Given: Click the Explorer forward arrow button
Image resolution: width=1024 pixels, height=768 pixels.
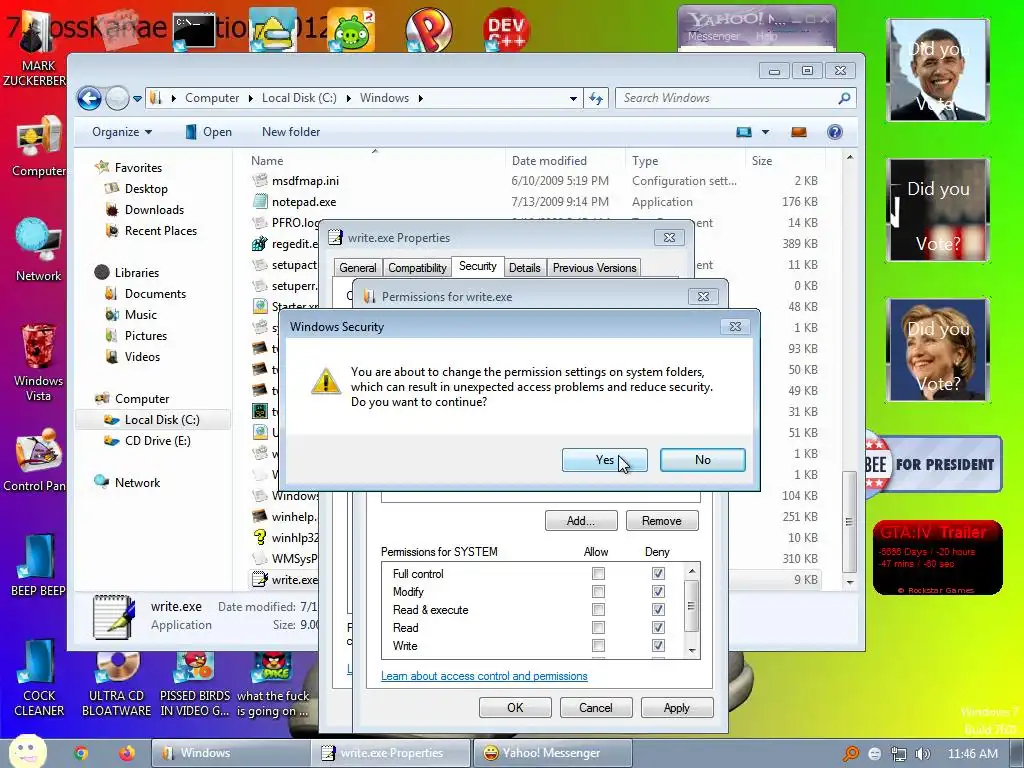Looking at the screenshot, I should pyautogui.click(x=117, y=99).
